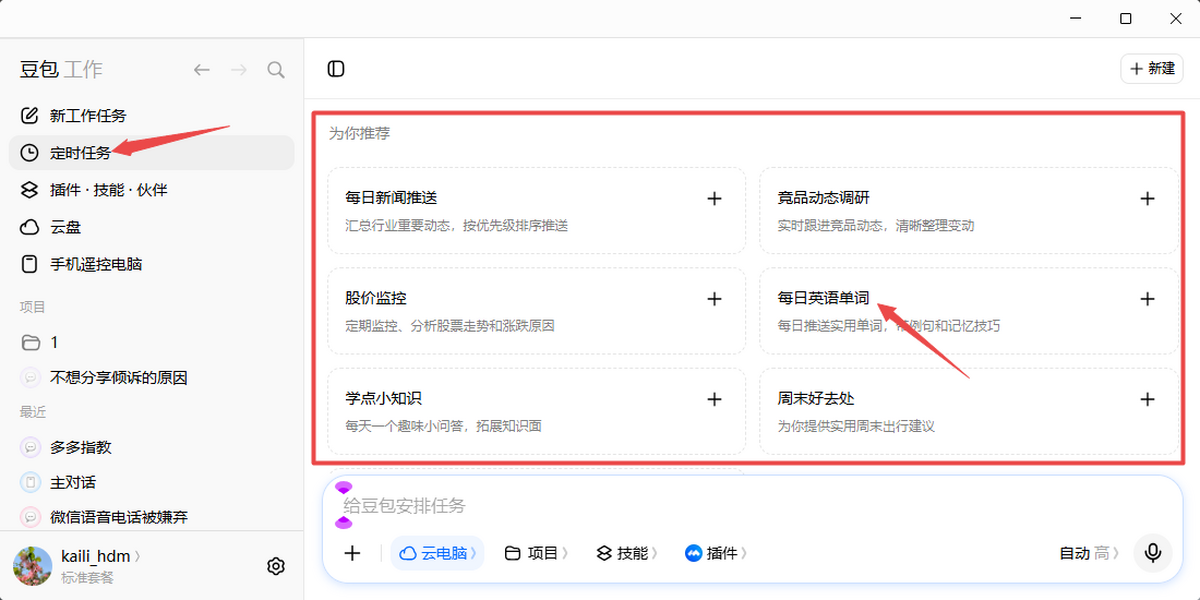The height and width of the screenshot is (600, 1200).
Task: Toggle sidebar with the panel icon
Action: pos(336,69)
